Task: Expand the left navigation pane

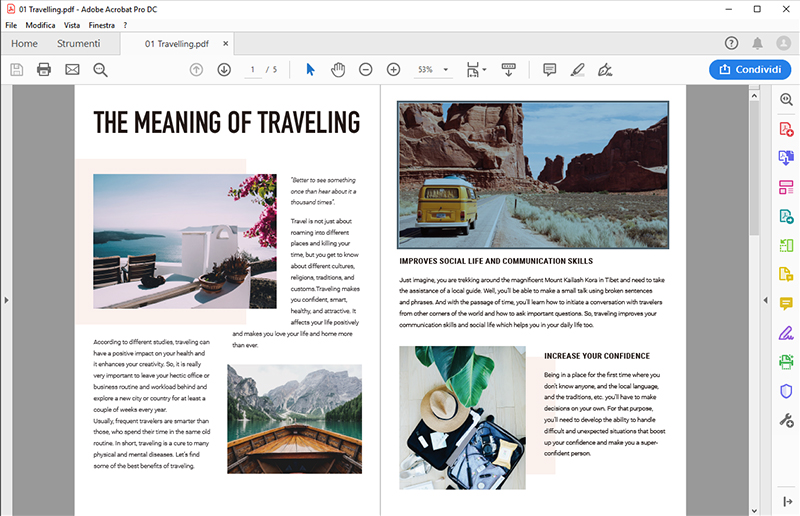Action: pos(5,300)
